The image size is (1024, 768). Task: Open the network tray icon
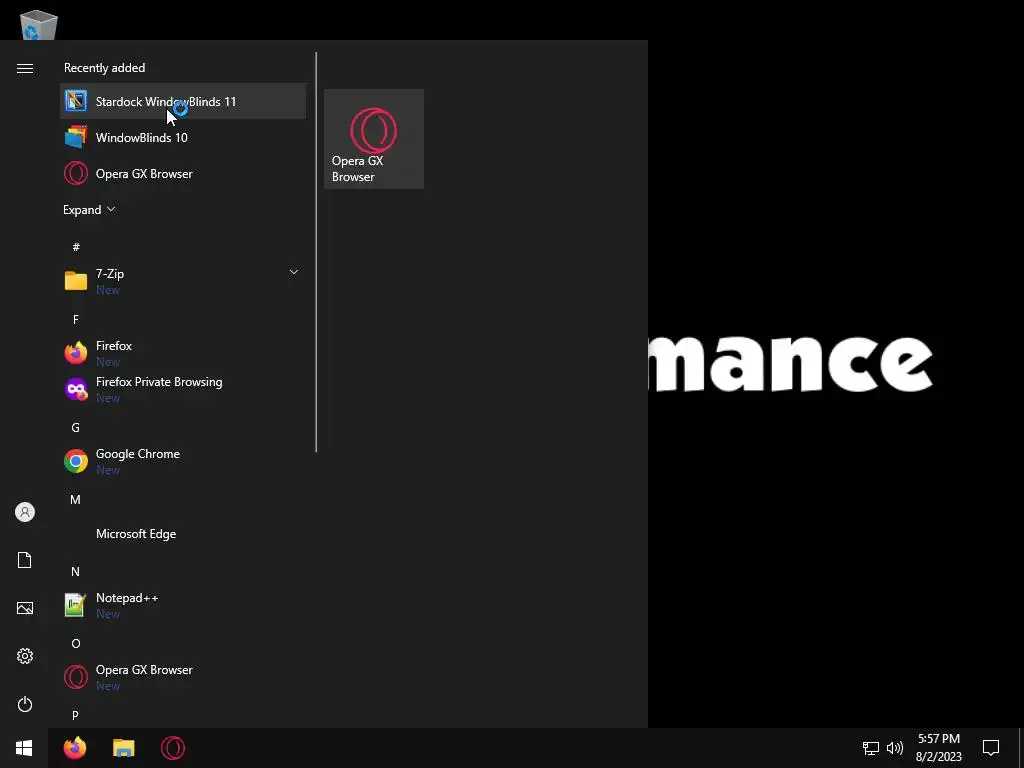click(871, 748)
